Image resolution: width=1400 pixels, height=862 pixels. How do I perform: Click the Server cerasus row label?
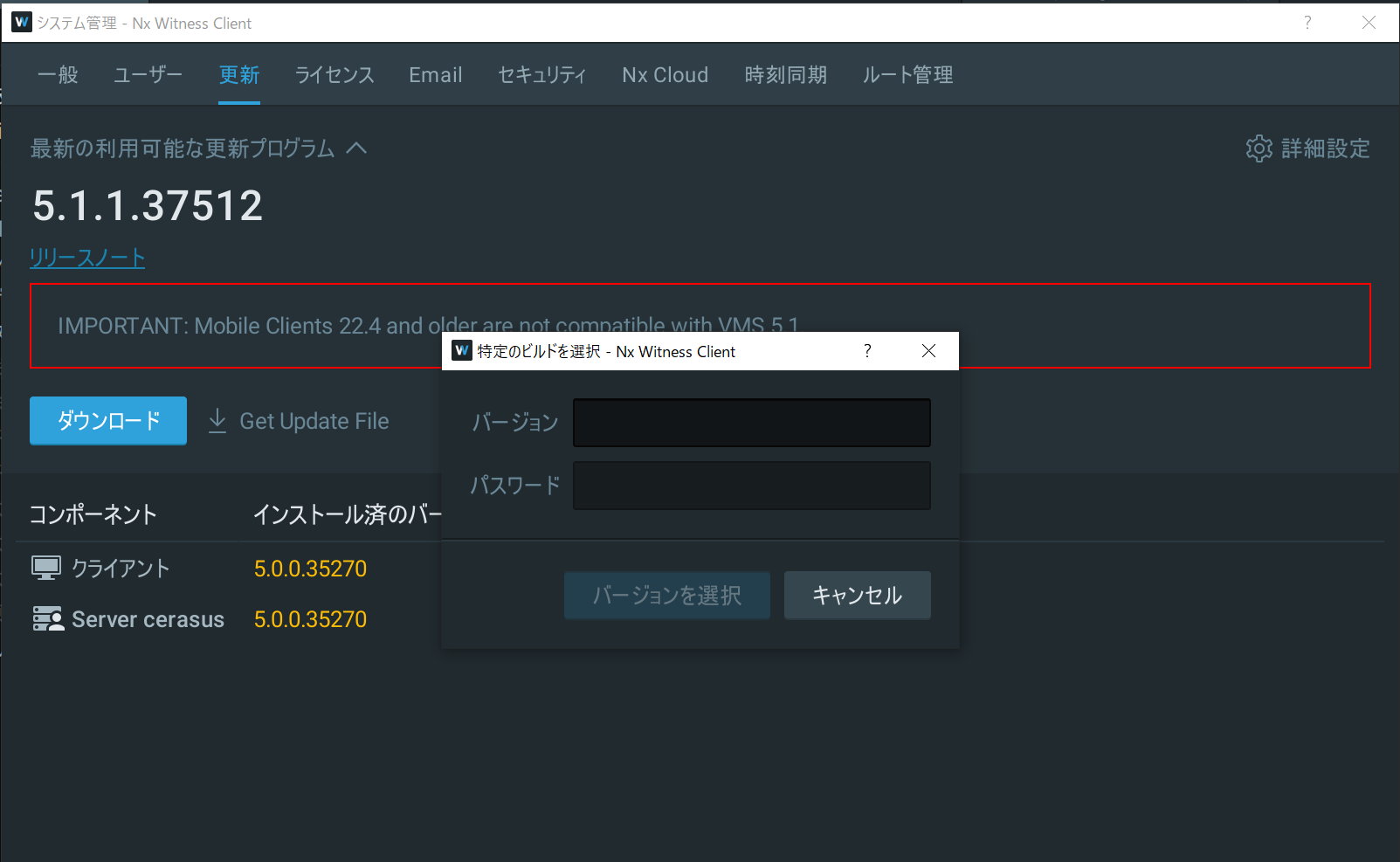(148, 619)
